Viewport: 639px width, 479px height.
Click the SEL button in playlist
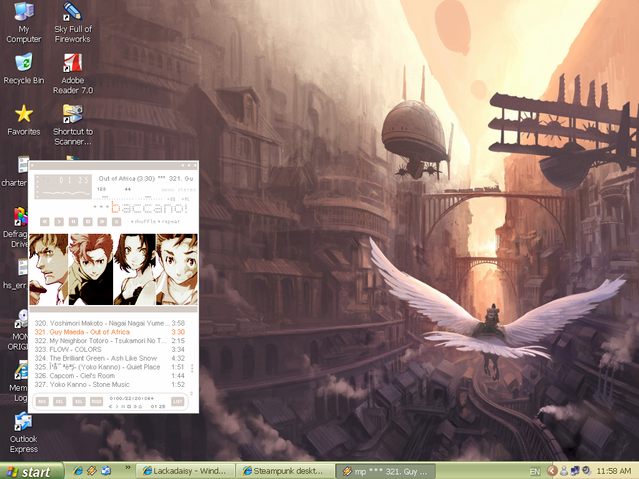[79, 402]
